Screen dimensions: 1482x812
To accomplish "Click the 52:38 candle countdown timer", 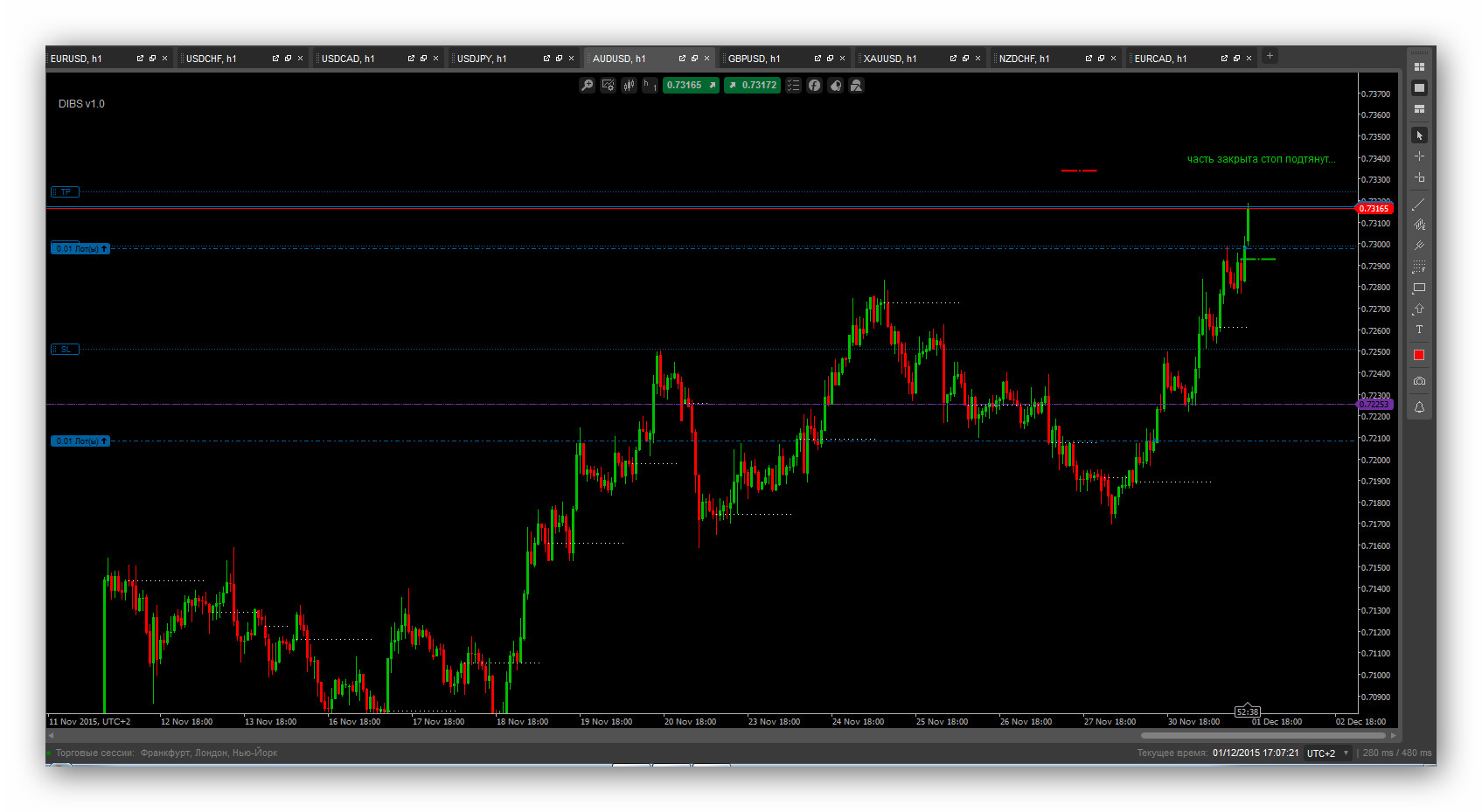I will pyautogui.click(x=1248, y=711).
